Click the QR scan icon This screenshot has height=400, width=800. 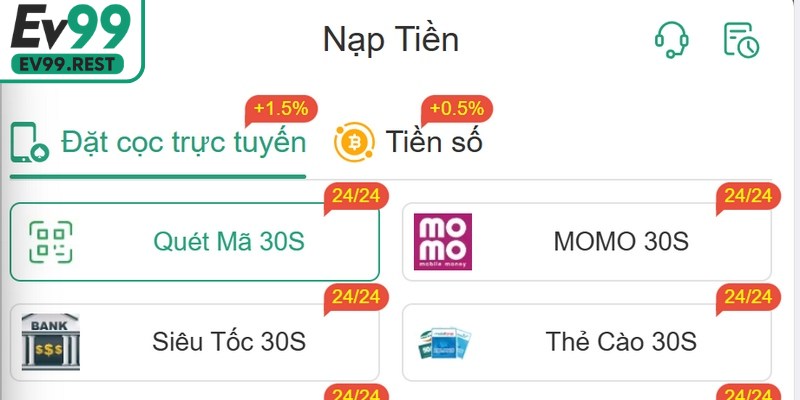pyautogui.click(x=52, y=241)
